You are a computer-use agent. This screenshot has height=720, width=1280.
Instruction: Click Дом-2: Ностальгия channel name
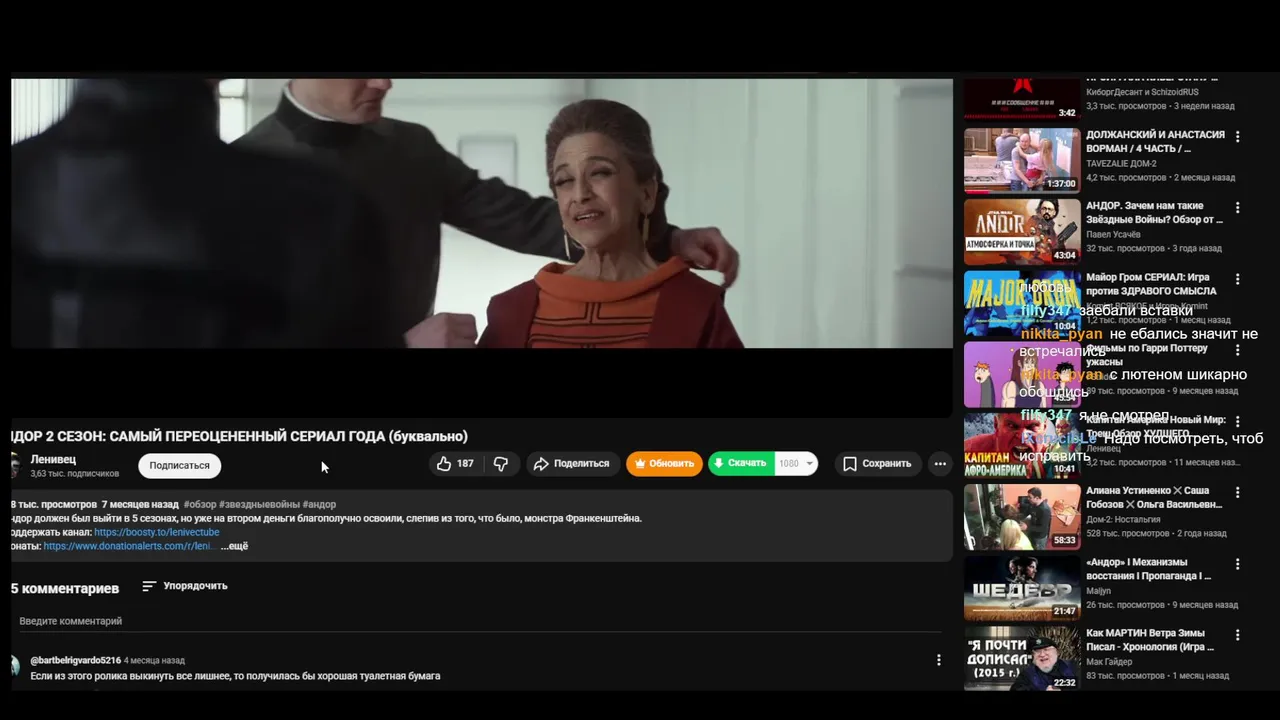point(1123,520)
